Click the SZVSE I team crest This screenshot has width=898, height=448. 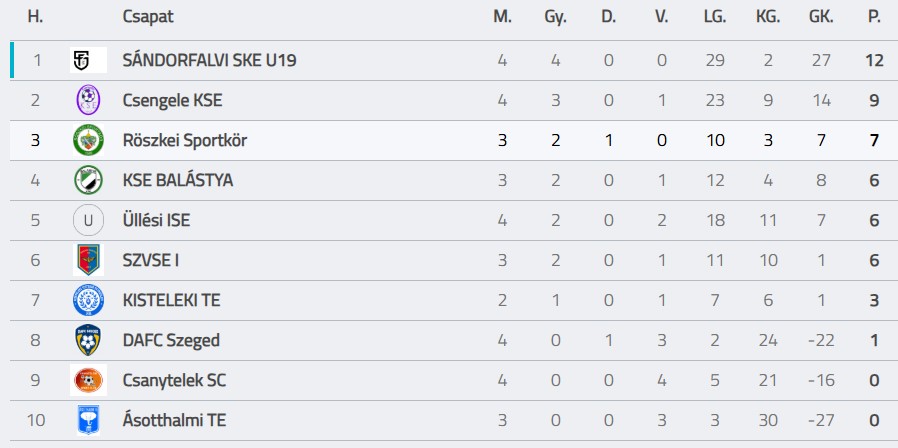(88, 260)
